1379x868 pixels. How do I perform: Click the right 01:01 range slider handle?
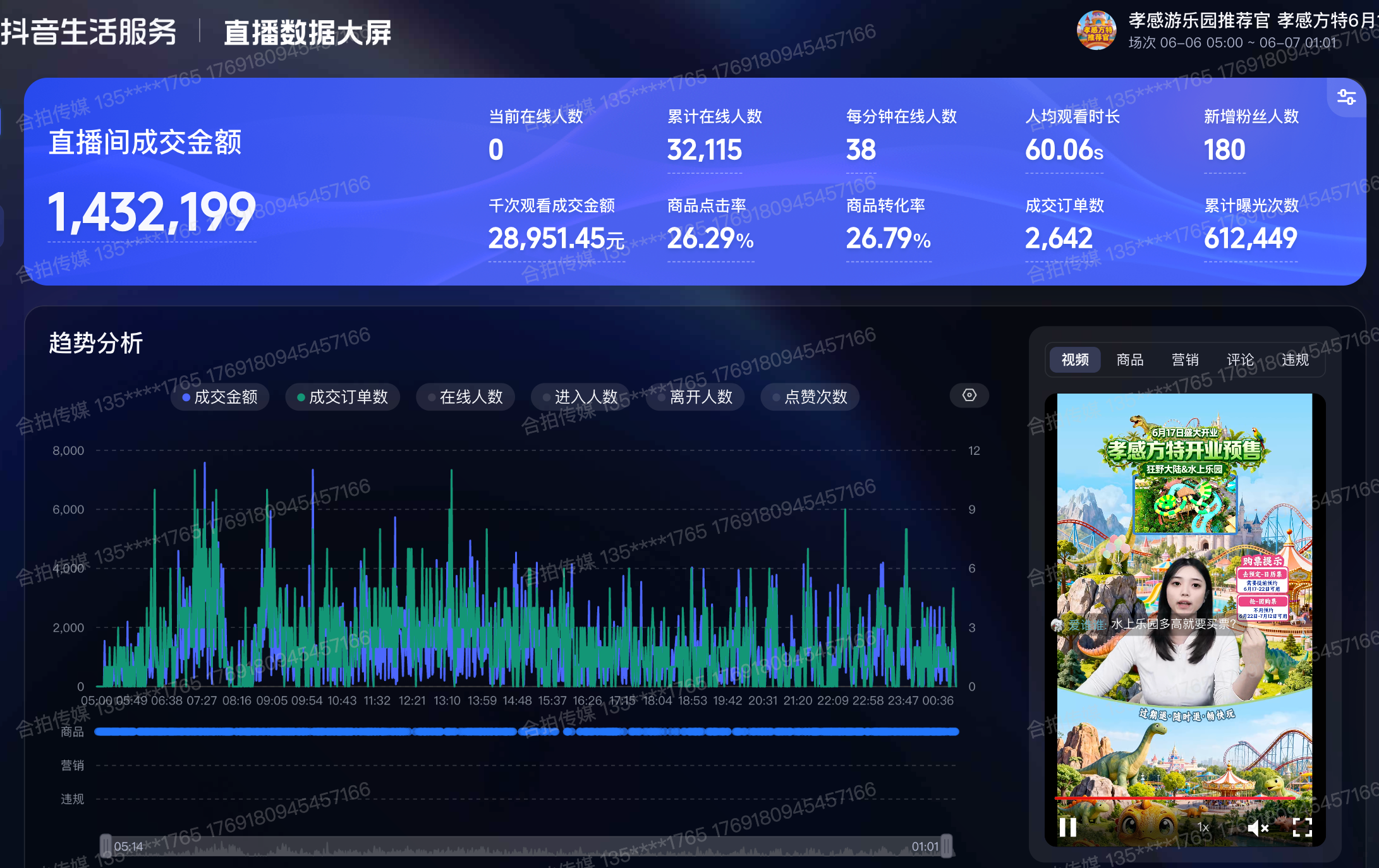[x=946, y=846]
